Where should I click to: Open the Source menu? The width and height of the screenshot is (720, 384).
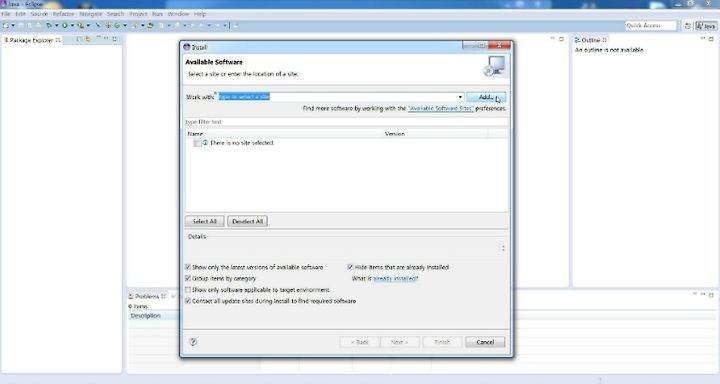click(x=39, y=14)
